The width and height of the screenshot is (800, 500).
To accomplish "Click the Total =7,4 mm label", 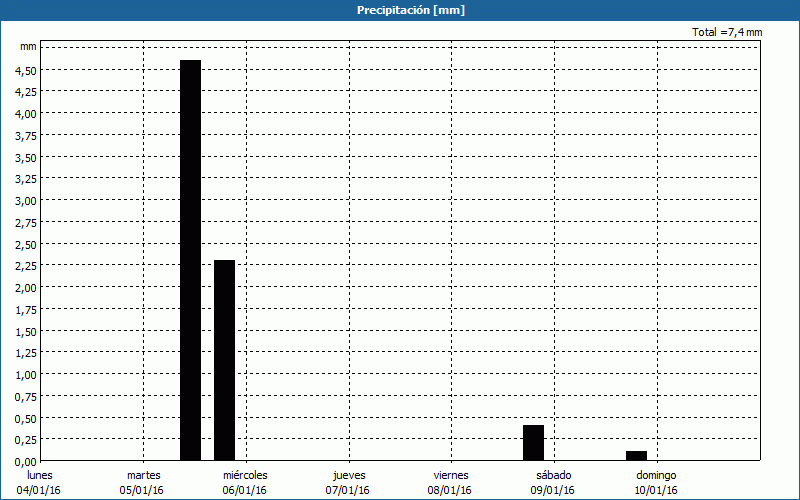I will (727, 32).
